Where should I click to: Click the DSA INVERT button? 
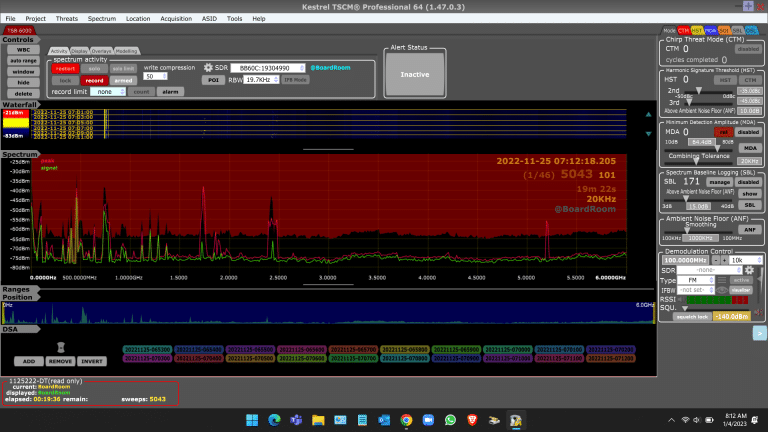(x=92, y=361)
